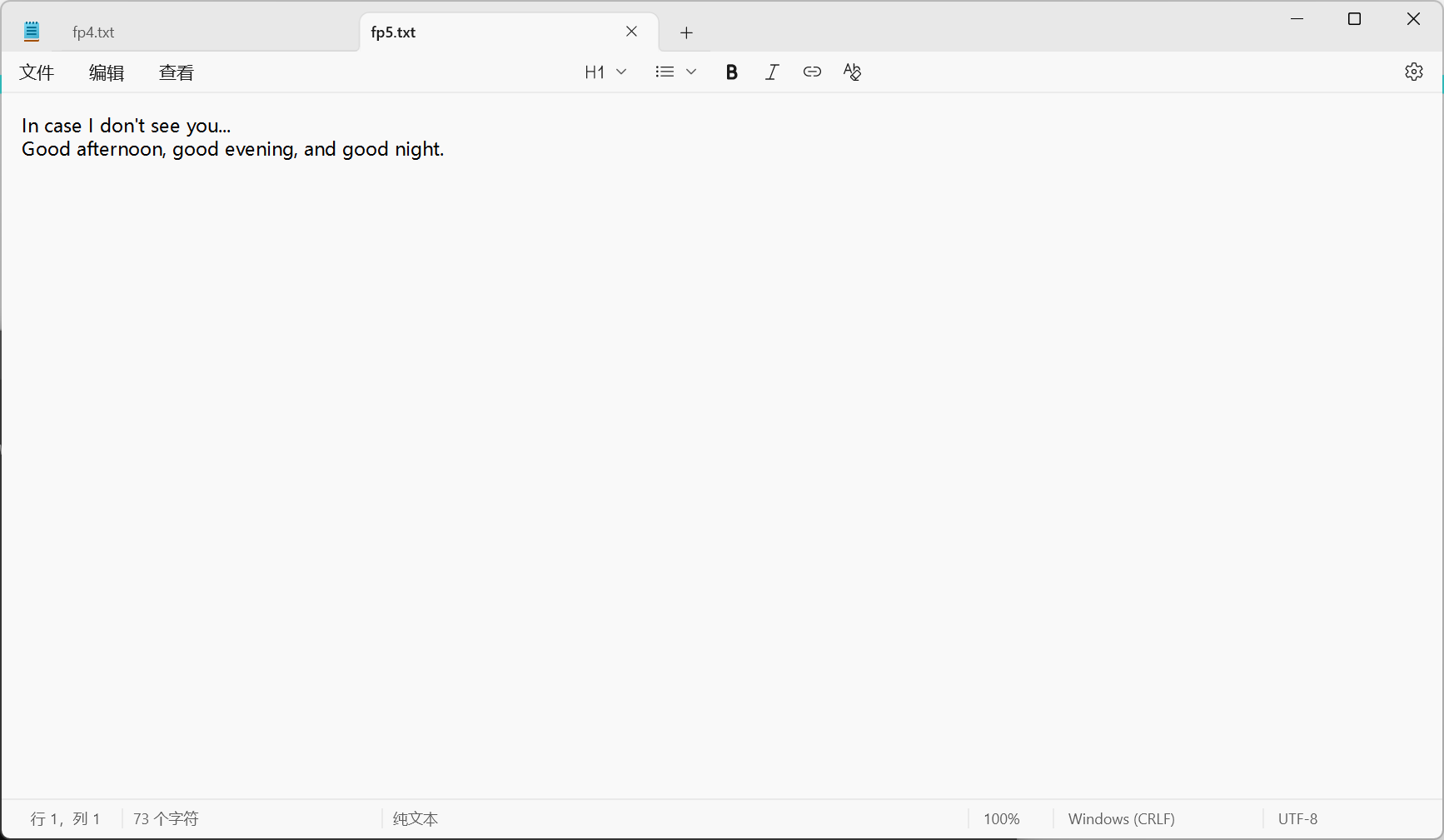
Task: Expand the H1 heading dropdown
Action: [605, 72]
